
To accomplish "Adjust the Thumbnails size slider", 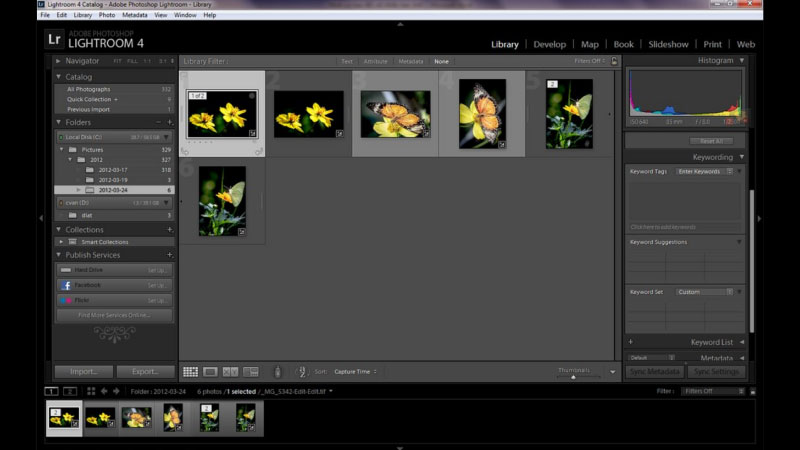I will [x=573, y=377].
